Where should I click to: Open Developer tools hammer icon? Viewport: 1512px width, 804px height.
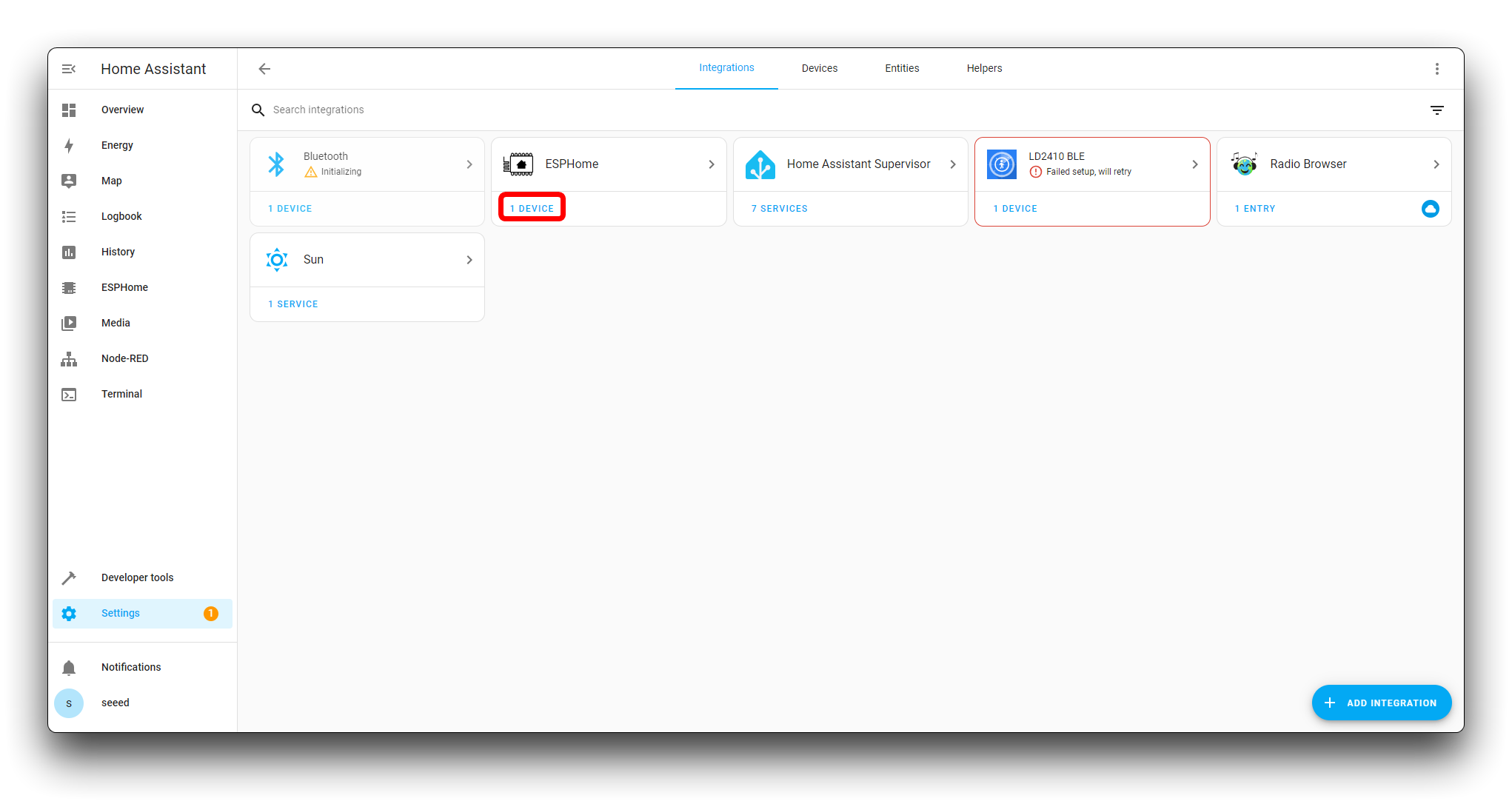click(x=69, y=578)
